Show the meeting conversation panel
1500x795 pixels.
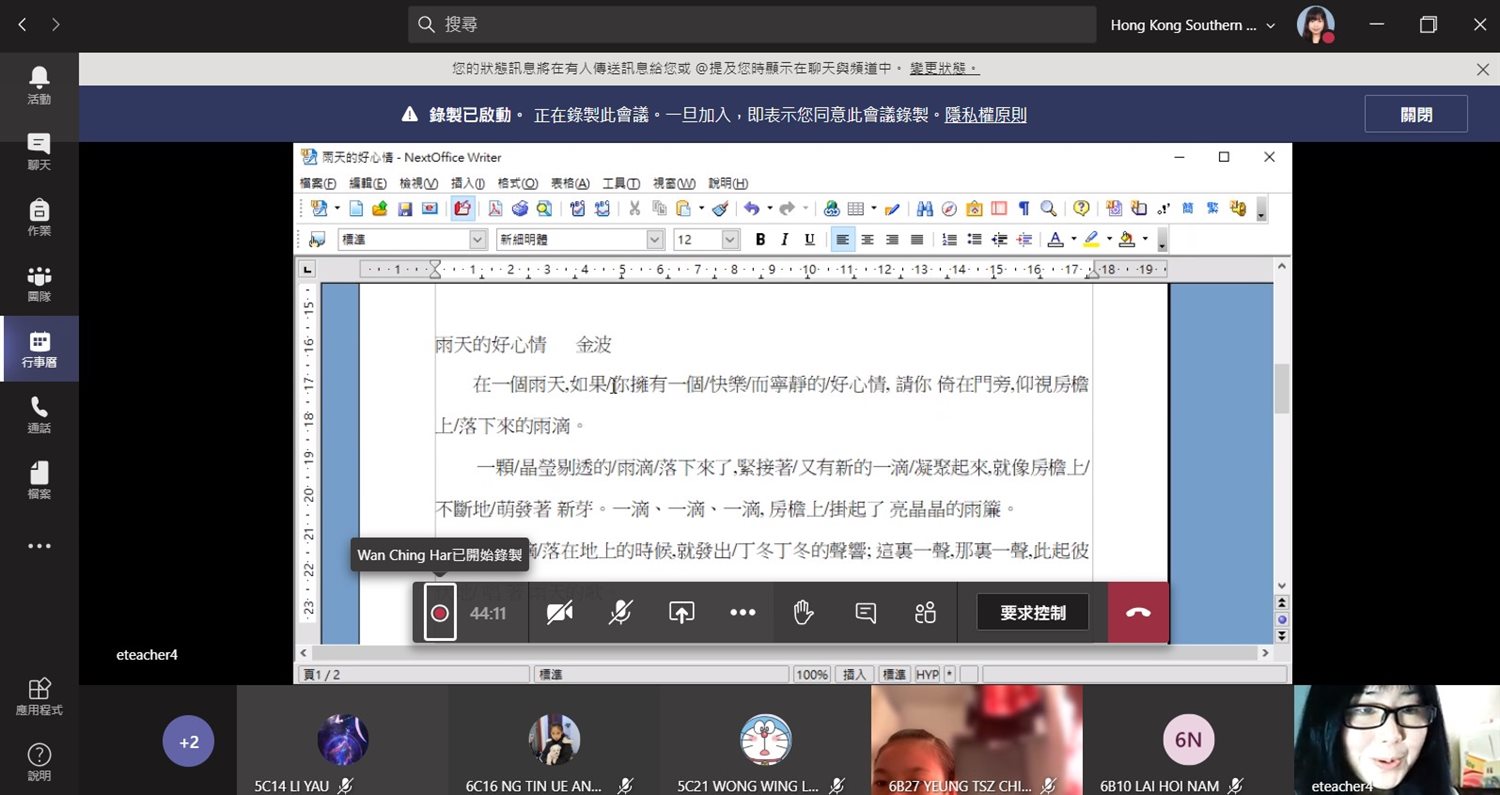pos(865,613)
